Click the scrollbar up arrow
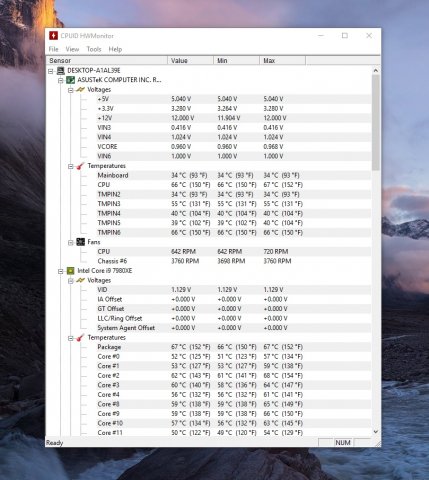Screen dimensions: 429x480 click(376, 70)
